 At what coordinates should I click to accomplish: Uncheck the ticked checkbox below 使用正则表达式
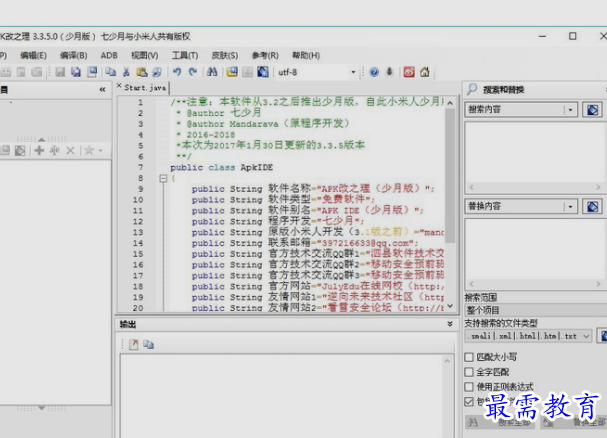pos(469,402)
